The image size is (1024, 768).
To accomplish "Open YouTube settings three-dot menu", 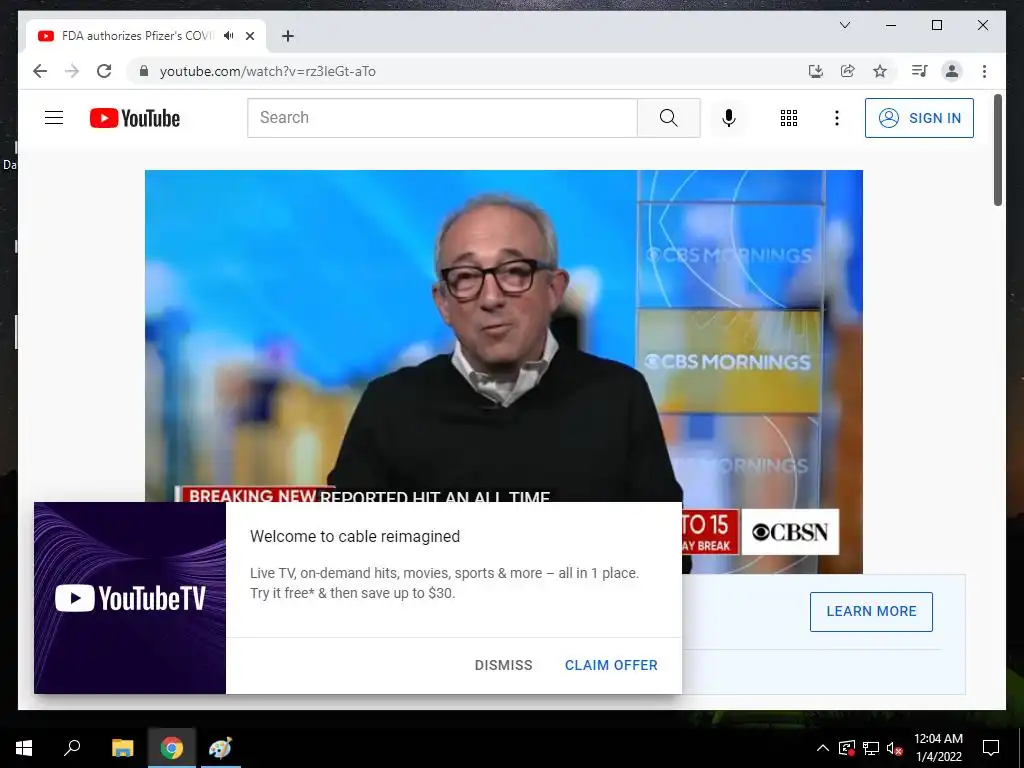I will tap(837, 118).
